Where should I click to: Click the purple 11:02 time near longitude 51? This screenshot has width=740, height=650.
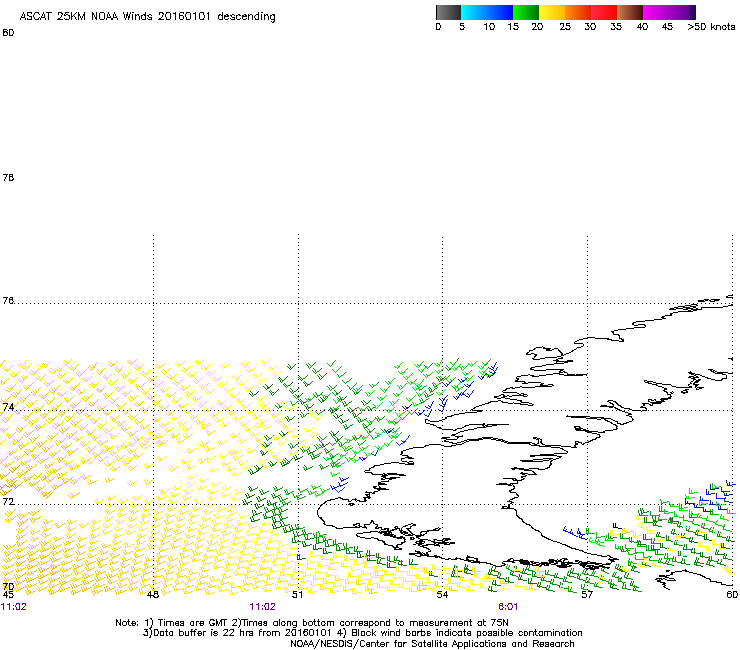262,607
